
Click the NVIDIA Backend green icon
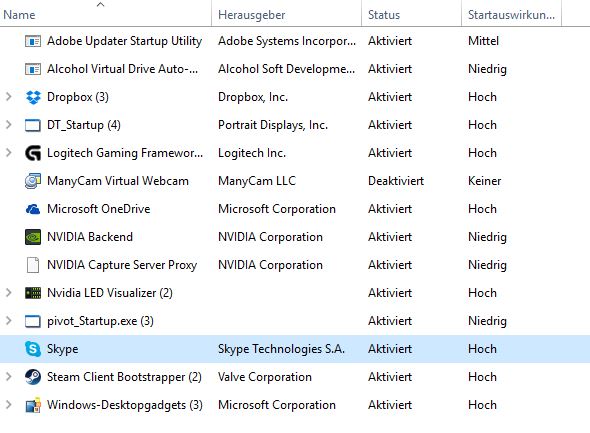tap(33, 237)
